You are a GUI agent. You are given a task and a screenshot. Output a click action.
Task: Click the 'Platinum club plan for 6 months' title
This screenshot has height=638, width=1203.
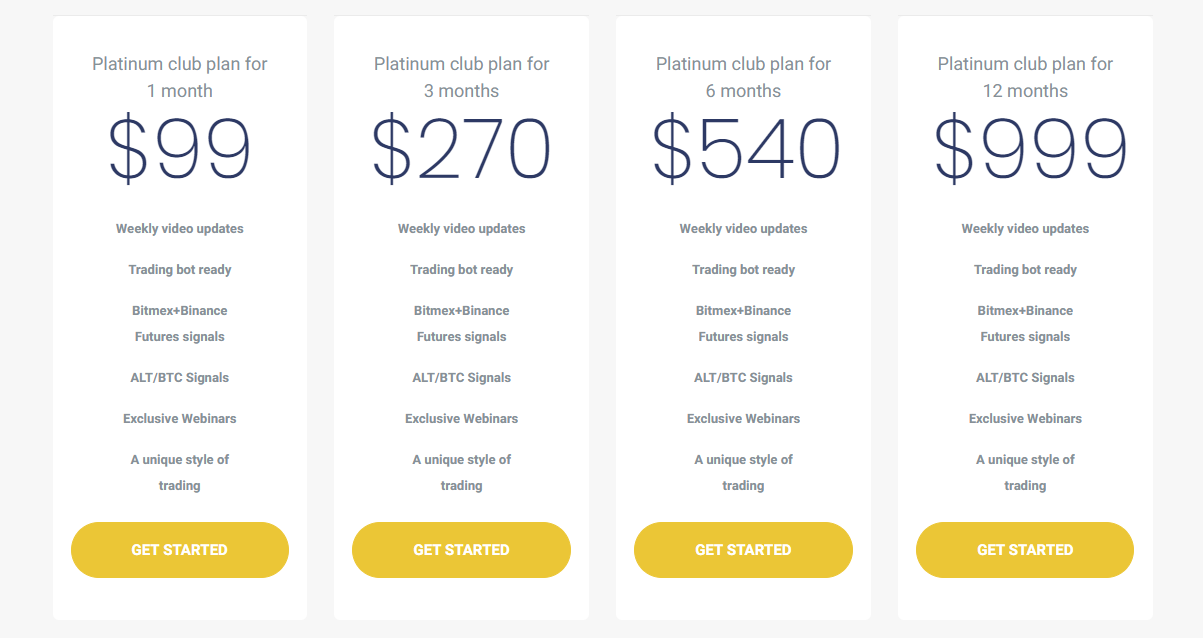(x=743, y=77)
